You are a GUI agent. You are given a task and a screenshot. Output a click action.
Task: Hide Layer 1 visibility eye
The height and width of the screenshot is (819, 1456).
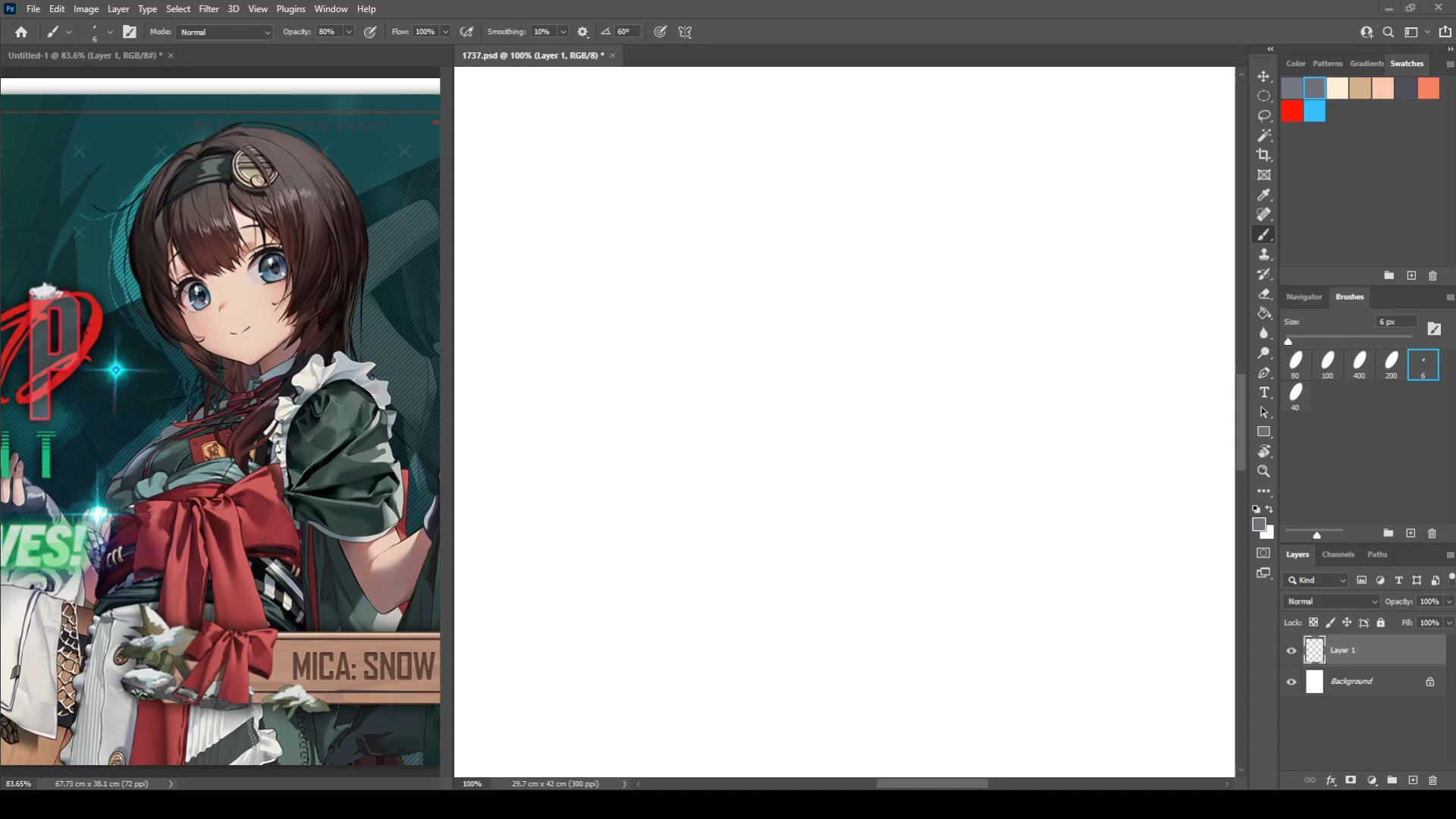[x=1291, y=651]
